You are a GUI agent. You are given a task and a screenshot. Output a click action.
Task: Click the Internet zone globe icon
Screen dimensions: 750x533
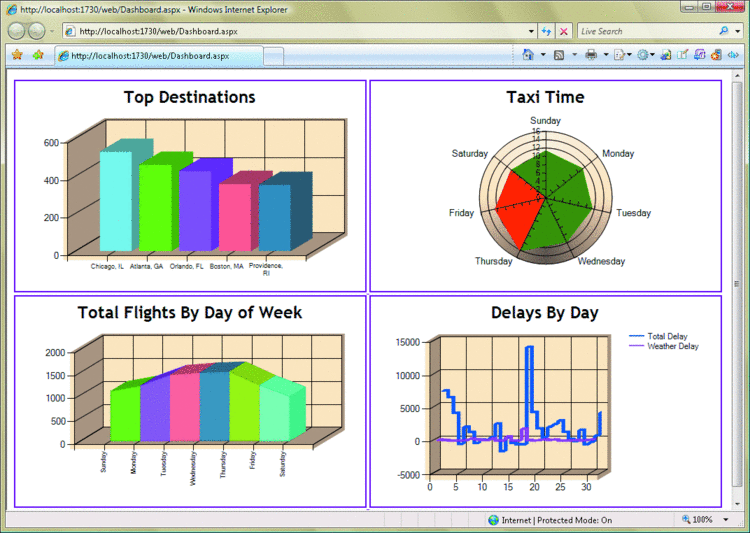[493, 520]
